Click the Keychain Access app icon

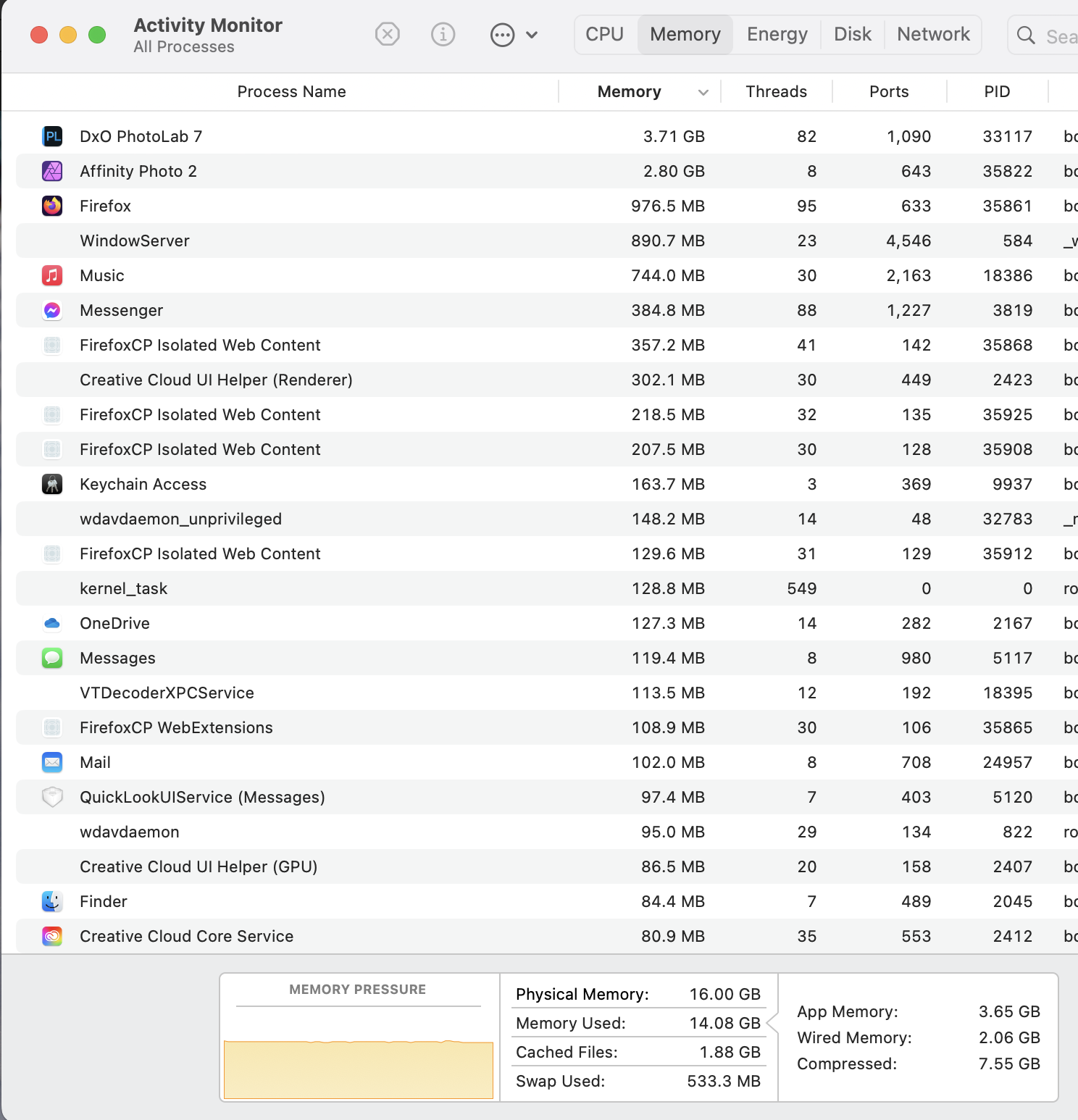click(x=52, y=484)
